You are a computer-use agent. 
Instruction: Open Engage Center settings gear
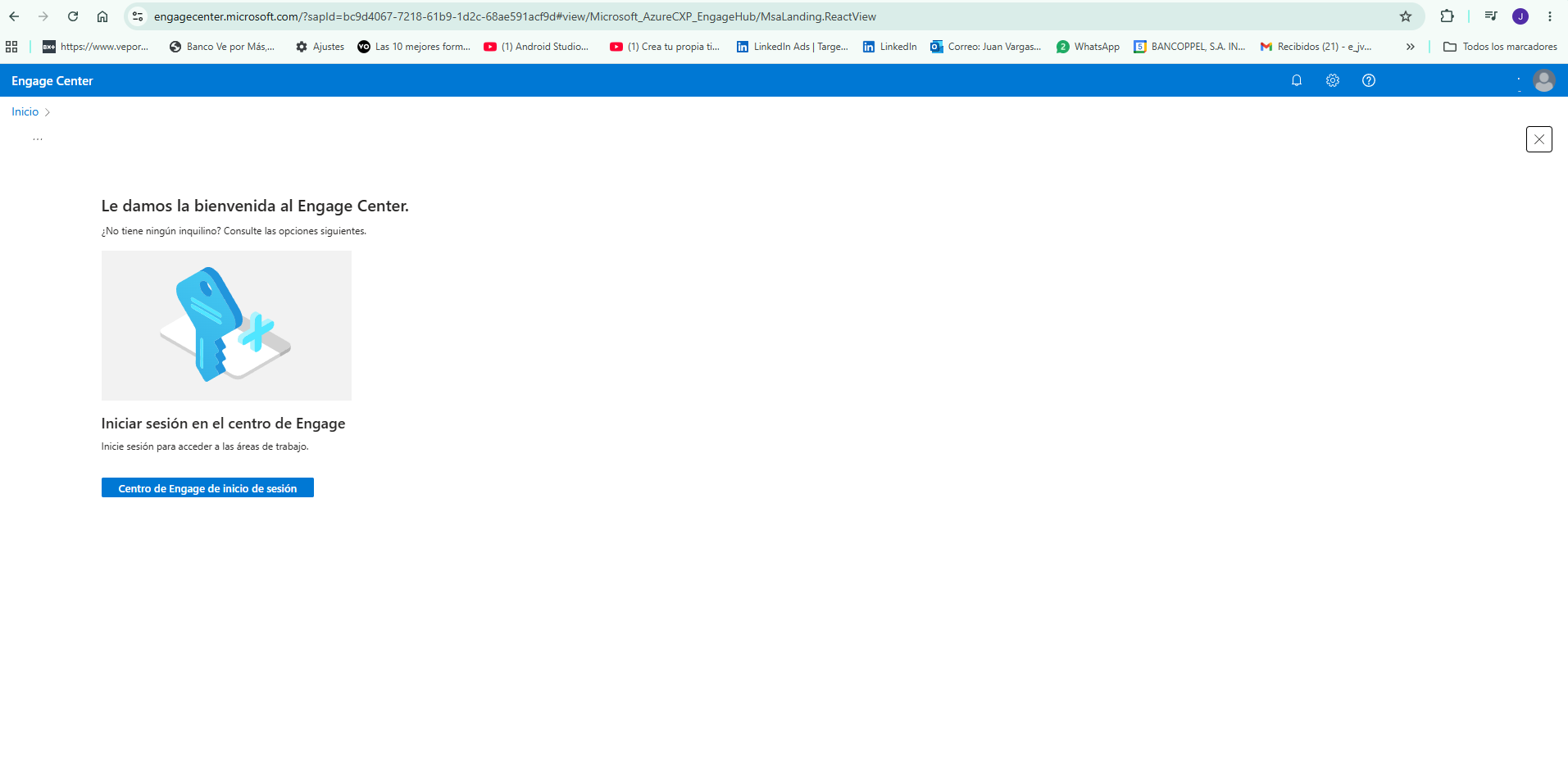click(1333, 80)
